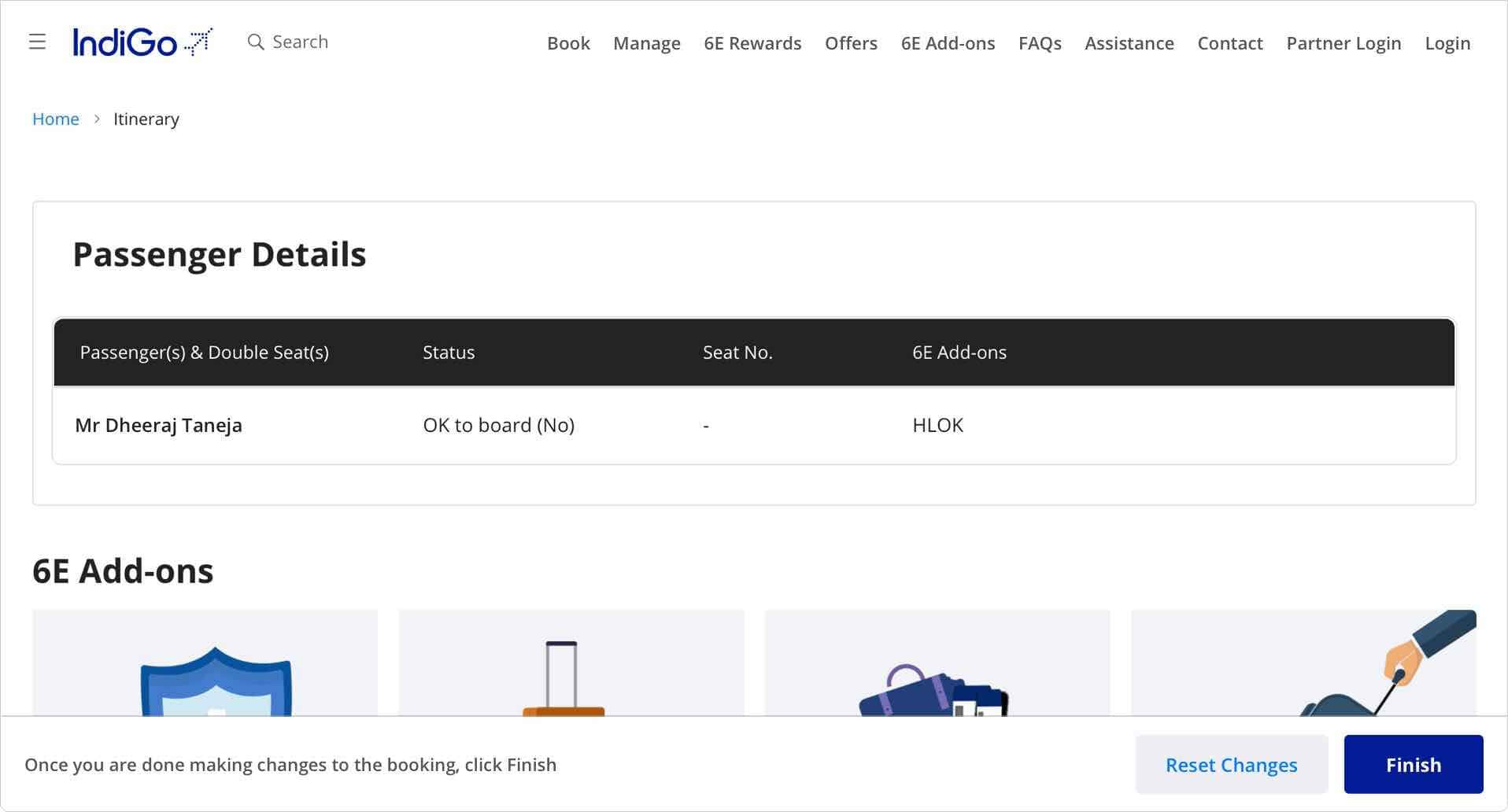Click the breadcrumb chevron after Home

click(97, 118)
